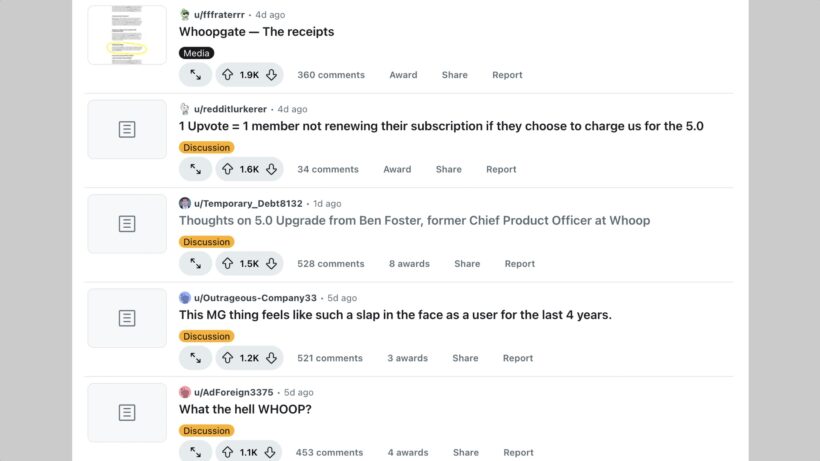This screenshot has width=820, height=461.
Task: Click u/Temporary_Debt8132's avatar icon
Action: click(x=185, y=203)
